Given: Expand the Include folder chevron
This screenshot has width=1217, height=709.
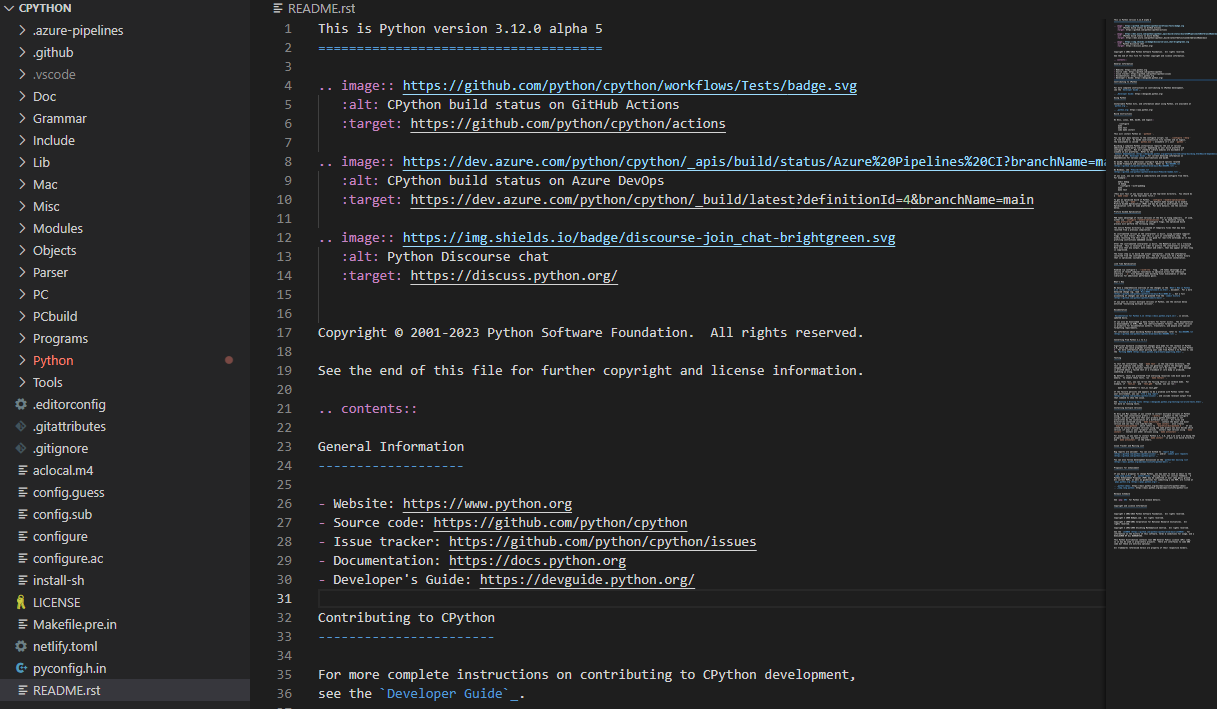Looking at the screenshot, I should tap(22, 140).
